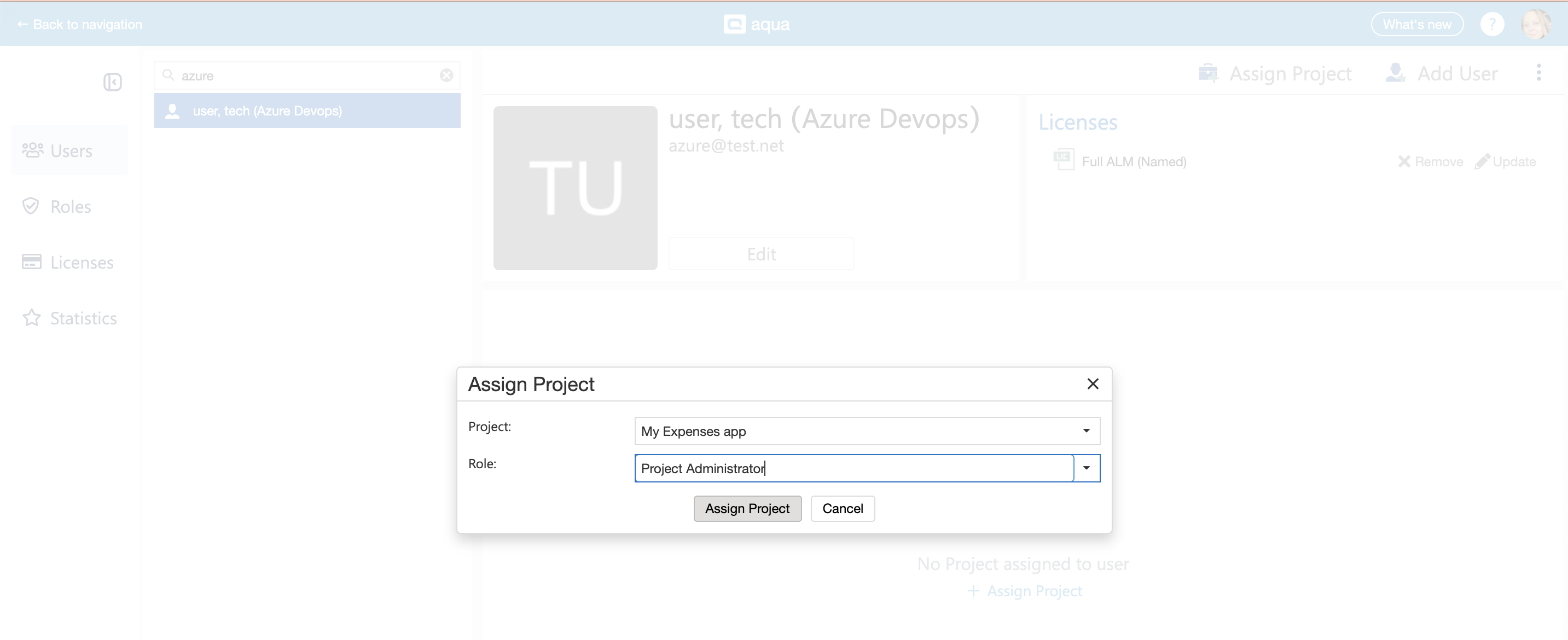Click Back to navigation link
Screen dimensions: 1568x640
click(x=80, y=24)
